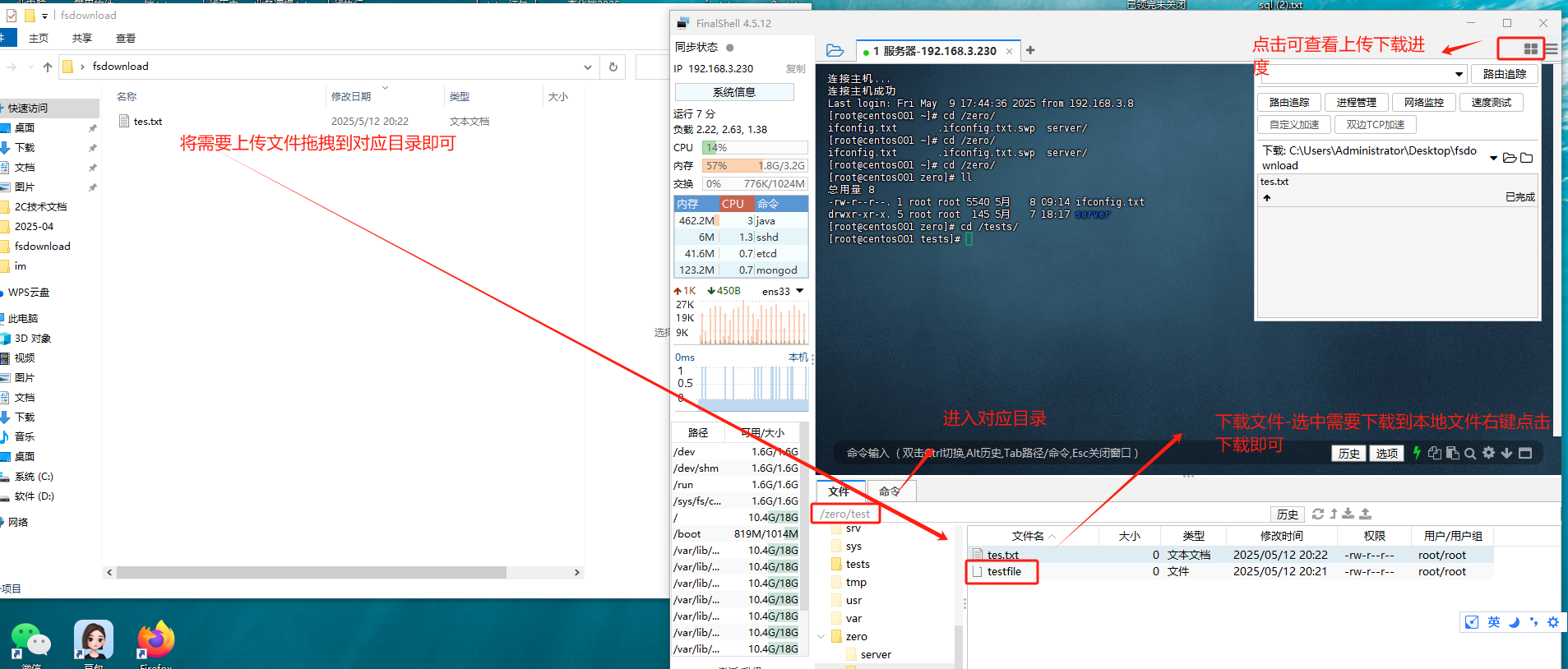Collapse the zero folder in remote tree
This screenshot has height=669, width=1568.
pyautogui.click(x=821, y=636)
